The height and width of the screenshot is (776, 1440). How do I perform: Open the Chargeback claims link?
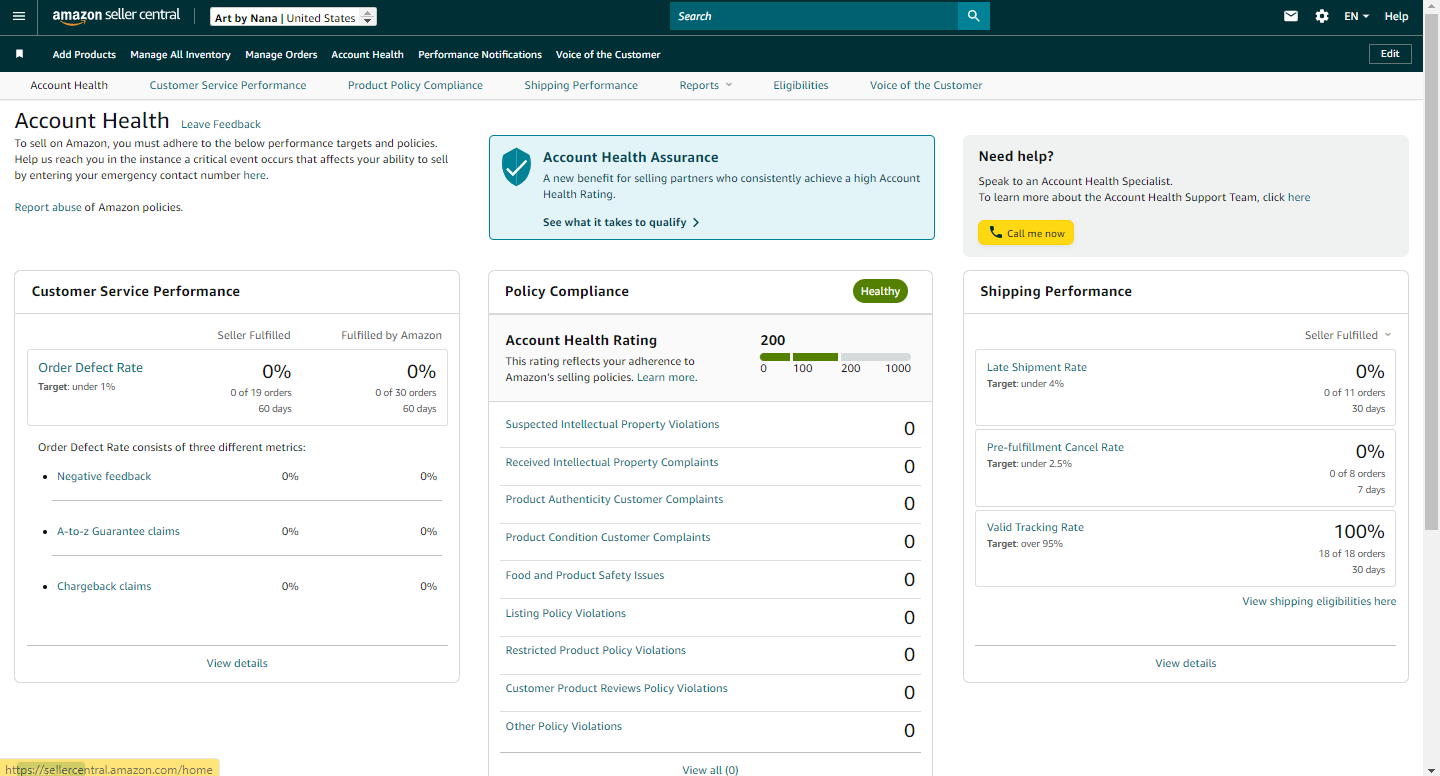(x=104, y=586)
